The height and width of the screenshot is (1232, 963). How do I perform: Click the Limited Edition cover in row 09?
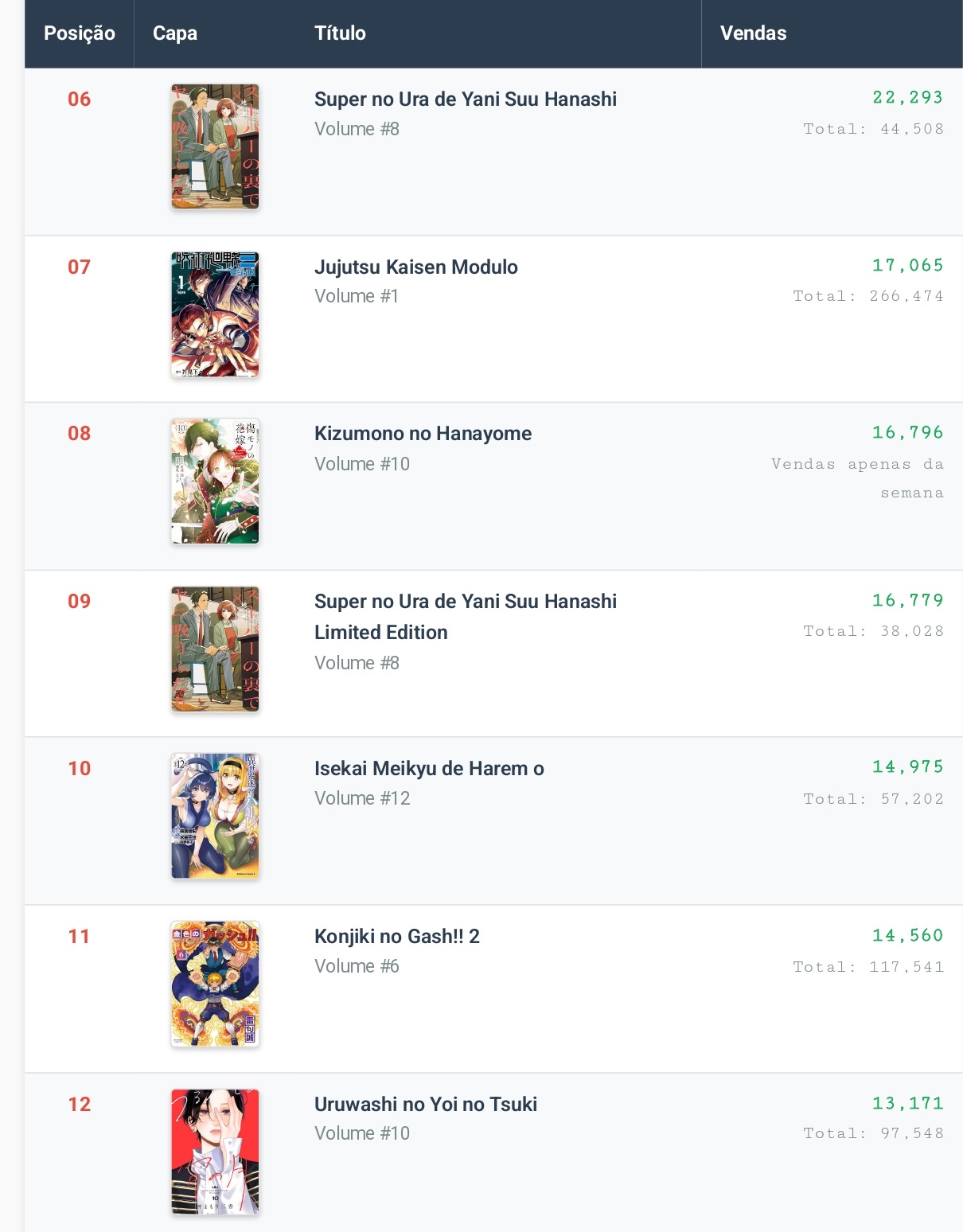pos(215,649)
